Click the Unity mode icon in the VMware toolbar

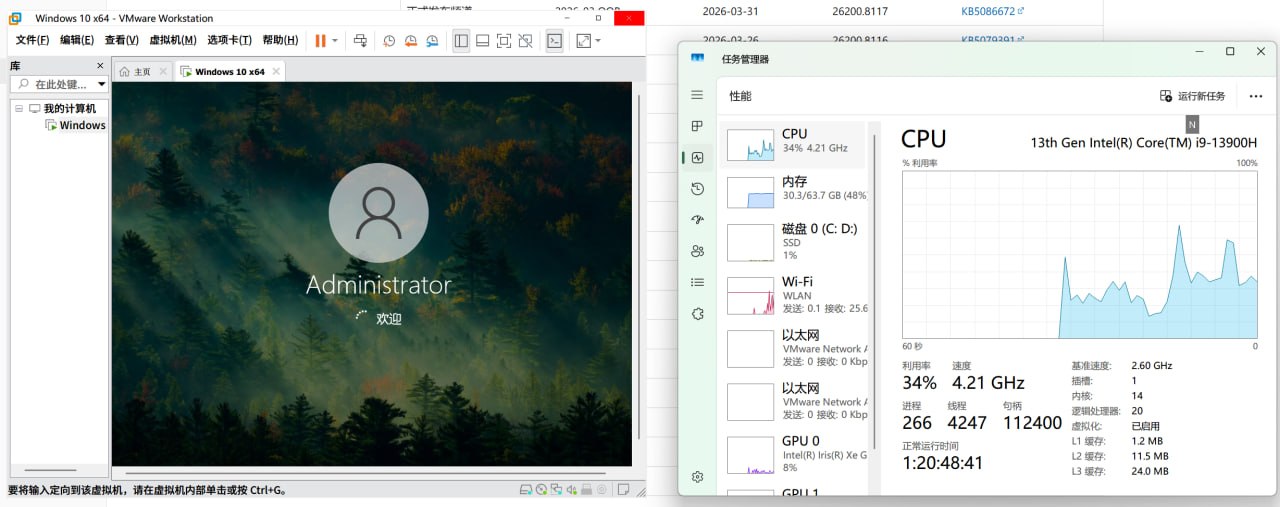(x=526, y=41)
